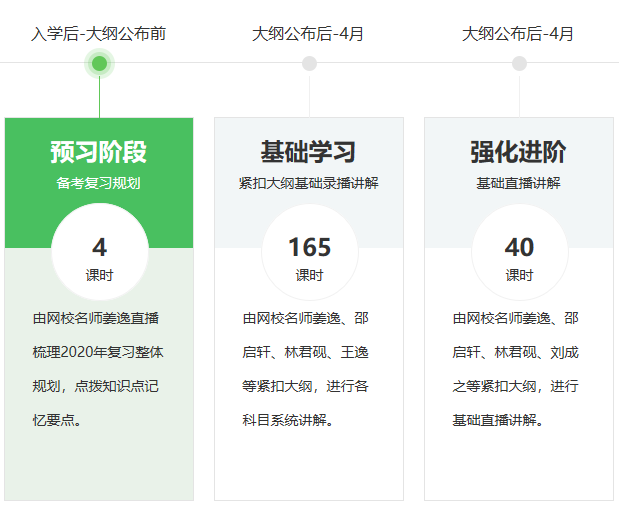The height and width of the screenshot is (508, 619).
Task: Click the 紧扣大纲基础录播讲解 subtitle
Action: (308, 183)
